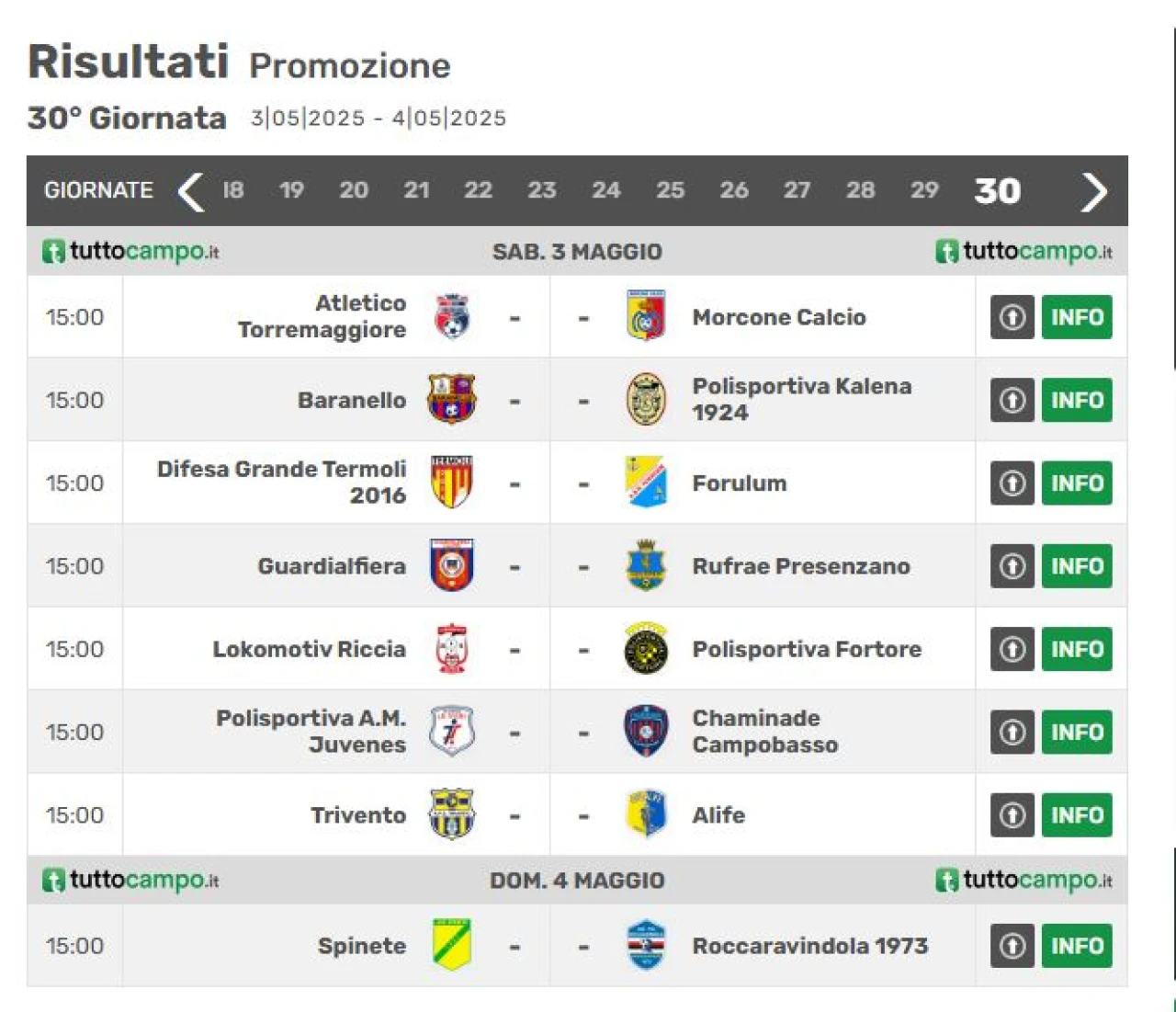This screenshot has width=1176, height=1012.
Task: Switch to giornata 24
Action: [605, 190]
